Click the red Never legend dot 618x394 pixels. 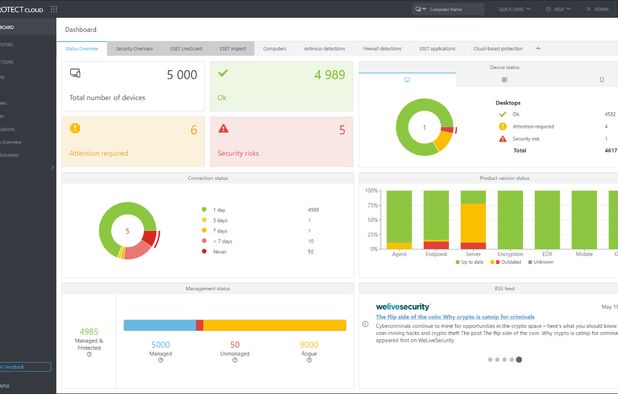(x=204, y=251)
